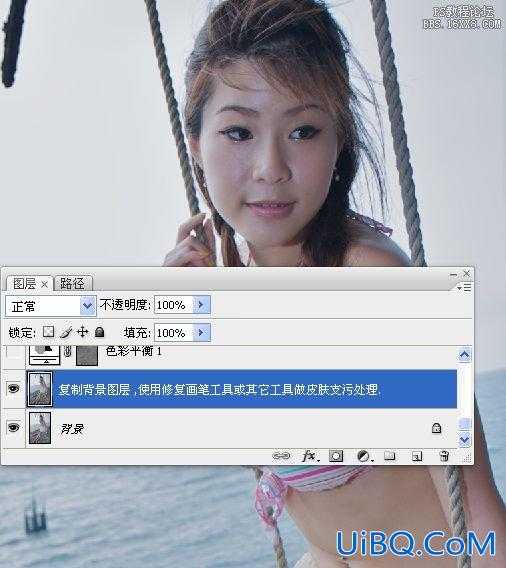This screenshot has height=568, width=506.
Task: Select the 色彩平衡 1 layer name
Action: [134, 351]
